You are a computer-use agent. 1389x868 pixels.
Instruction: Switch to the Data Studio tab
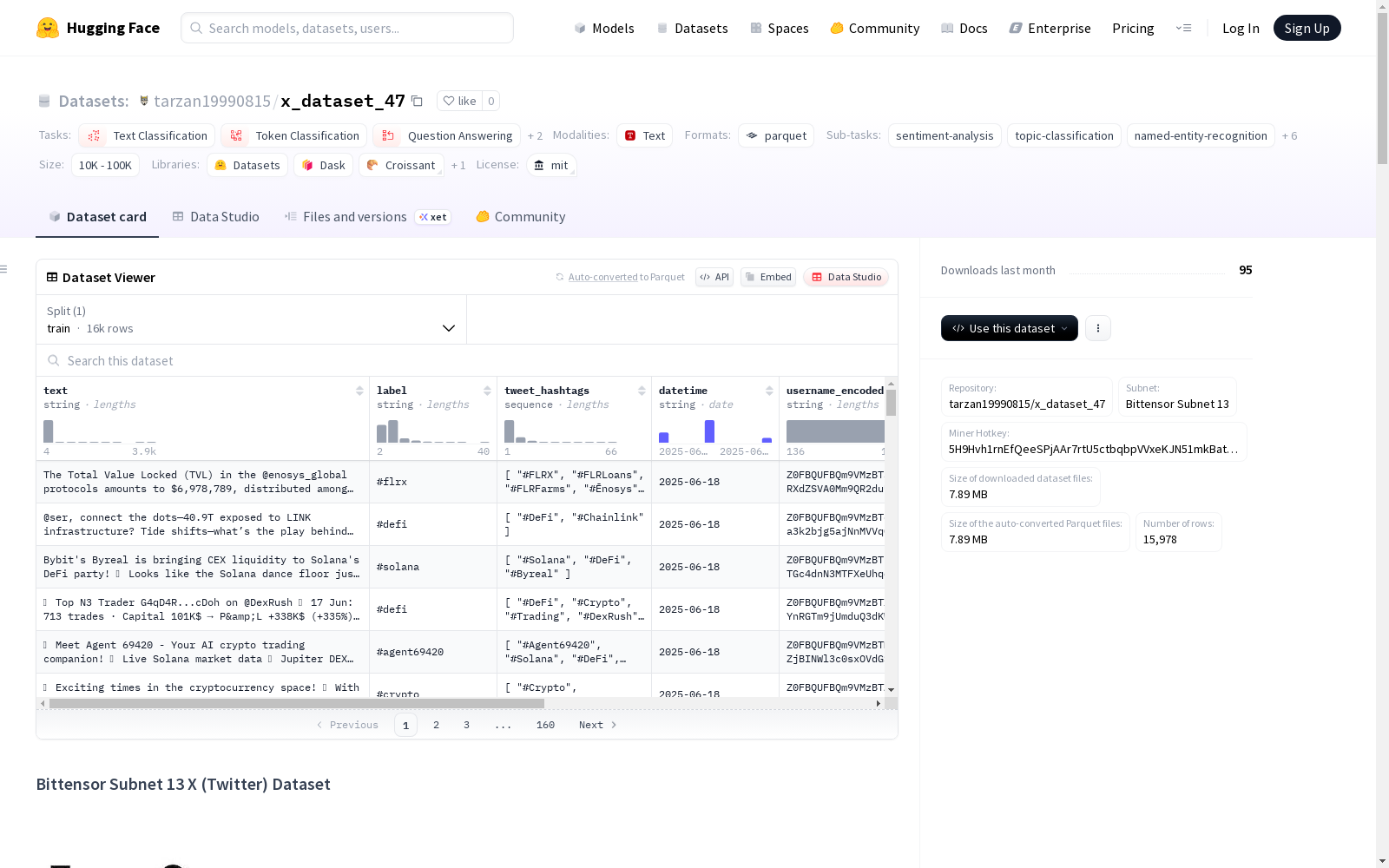click(x=215, y=217)
